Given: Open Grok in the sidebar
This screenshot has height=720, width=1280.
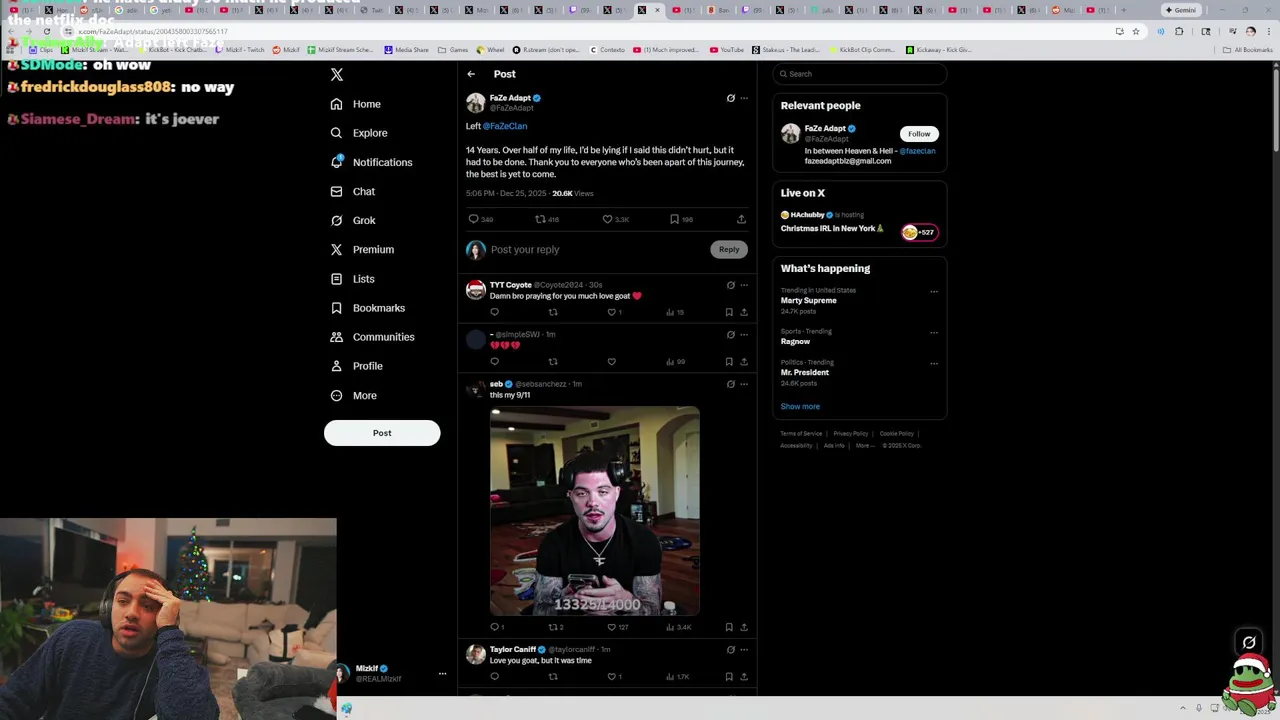Looking at the screenshot, I should click(353, 220).
